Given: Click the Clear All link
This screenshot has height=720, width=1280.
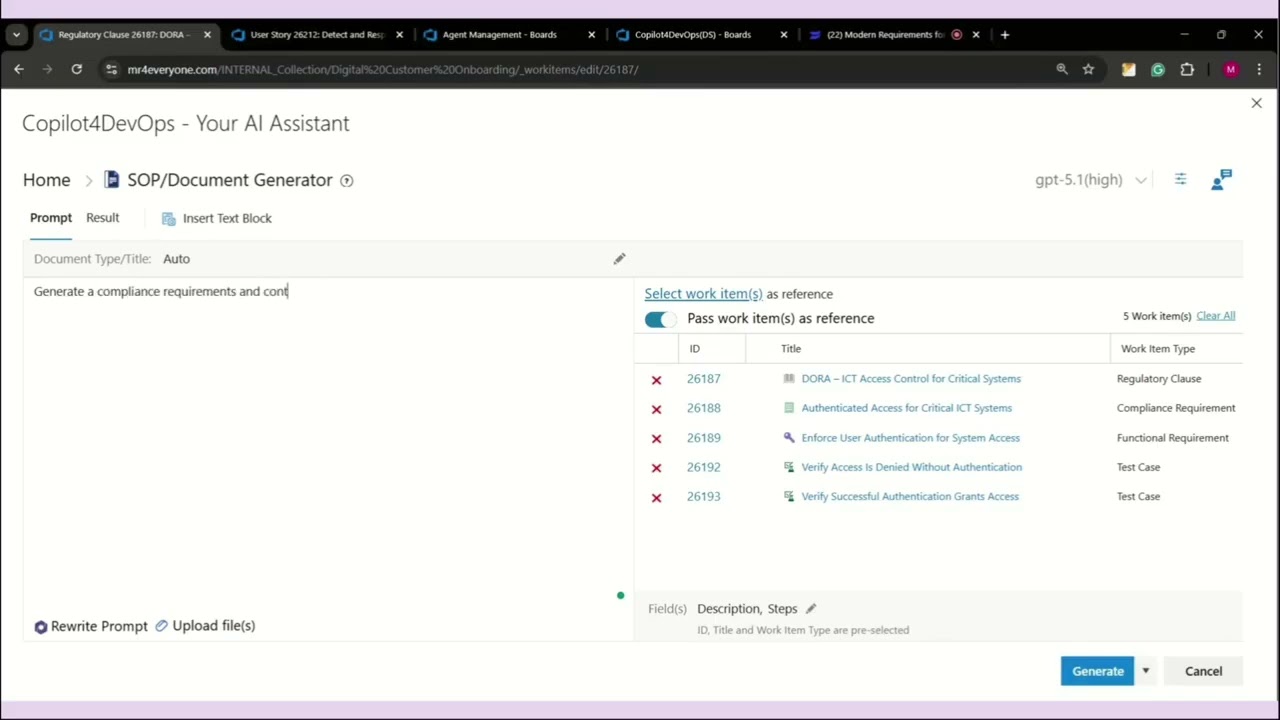Looking at the screenshot, I should [1216, 316].
